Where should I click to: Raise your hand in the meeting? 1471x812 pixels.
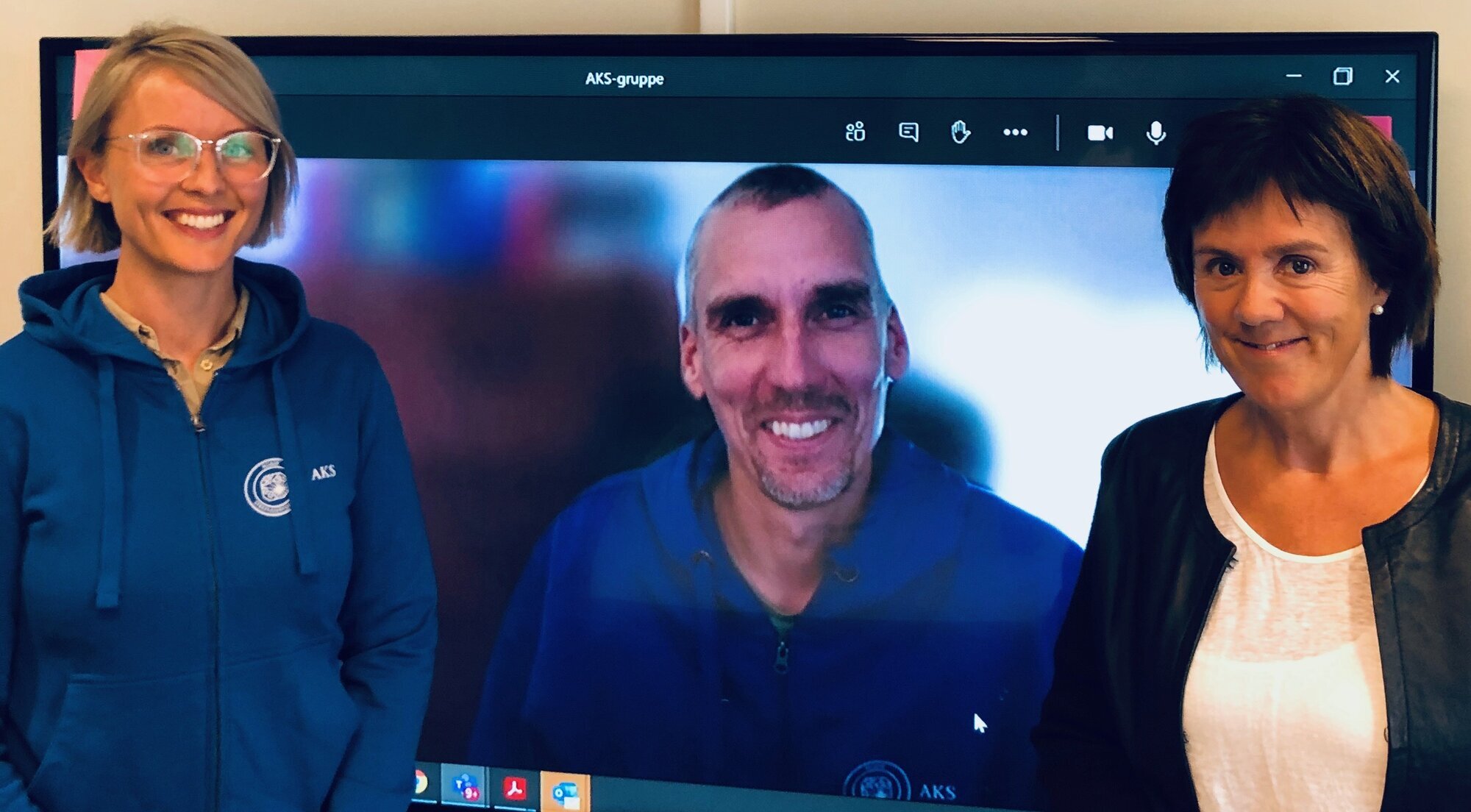click(961, 132)
